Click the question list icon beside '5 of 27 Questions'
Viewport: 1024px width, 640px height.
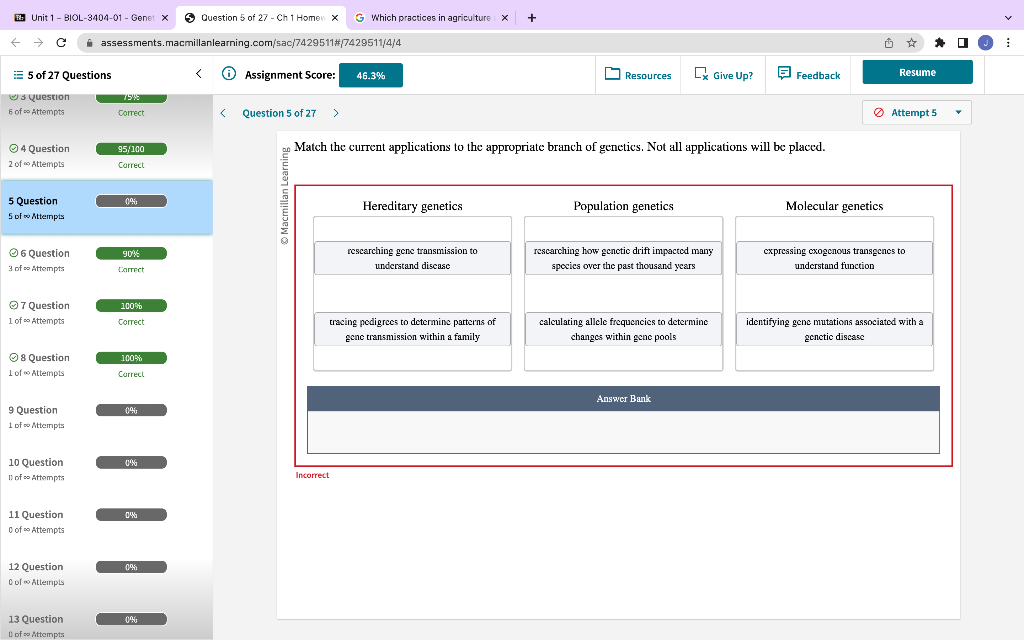click(18, 74)
